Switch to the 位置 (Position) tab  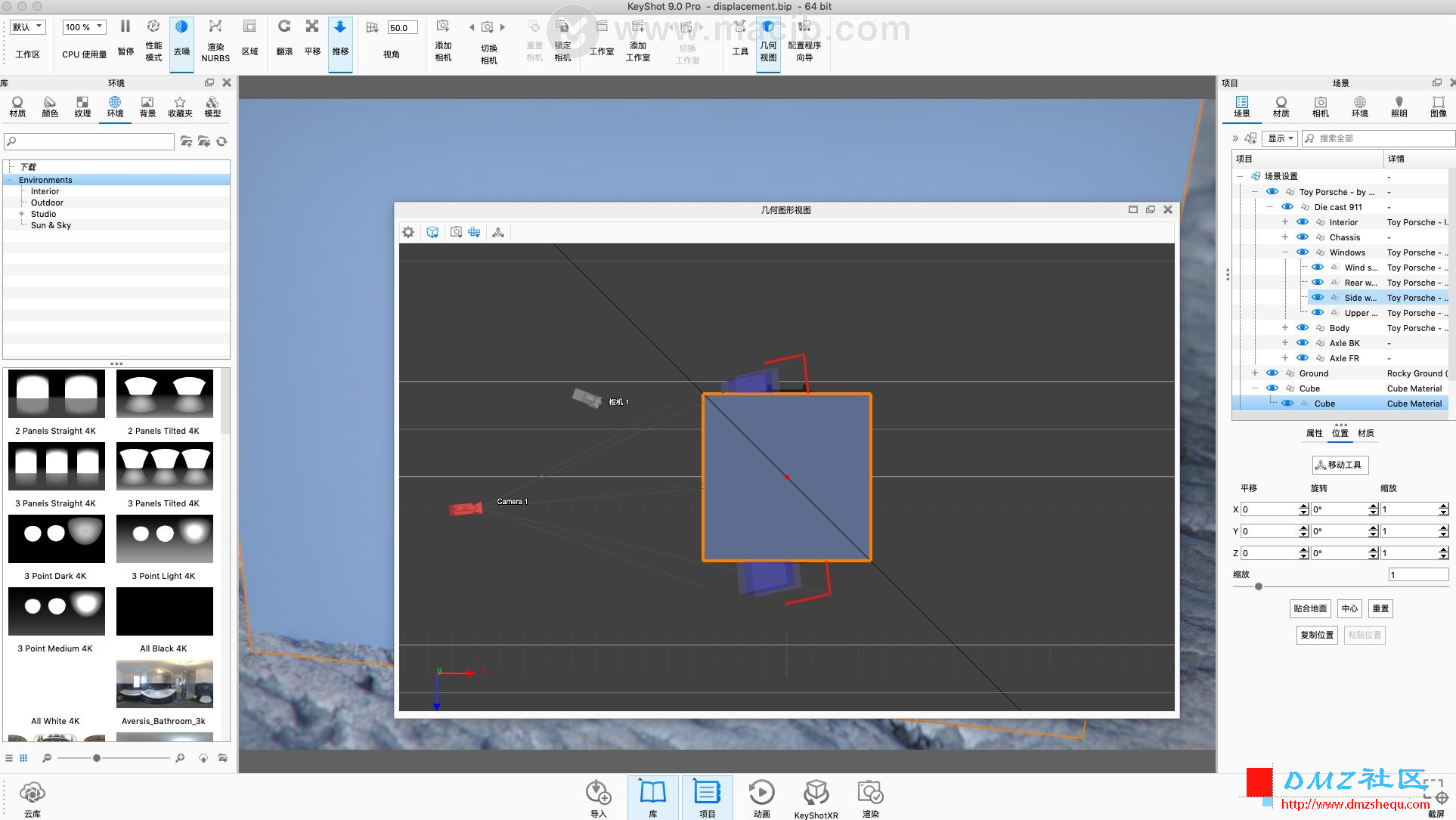1341,432
